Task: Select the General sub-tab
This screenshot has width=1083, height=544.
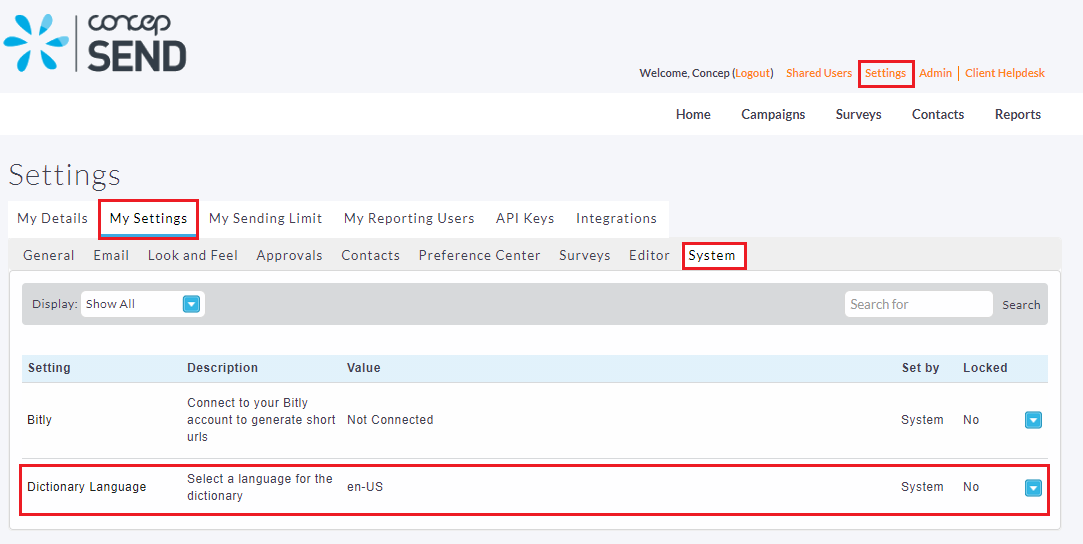Action: pyautogui.click(x=48, y=255)
